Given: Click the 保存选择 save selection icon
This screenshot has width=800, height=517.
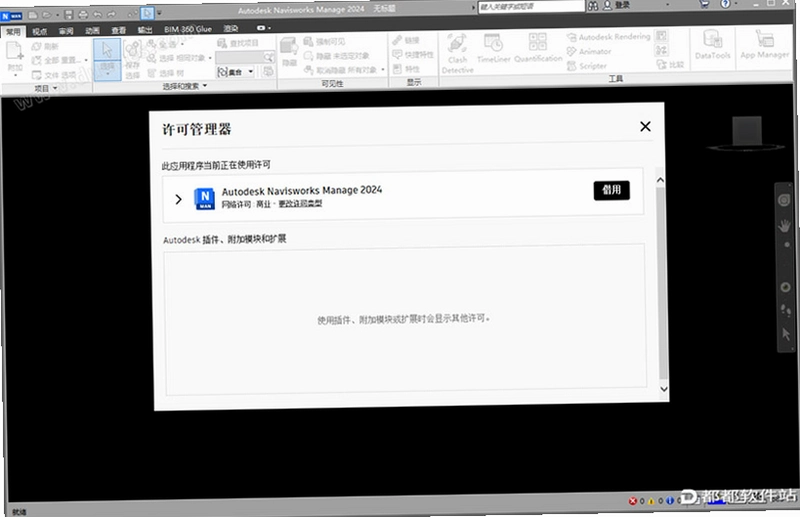Looking at the screenshot, I should click(x=133, y=50).
